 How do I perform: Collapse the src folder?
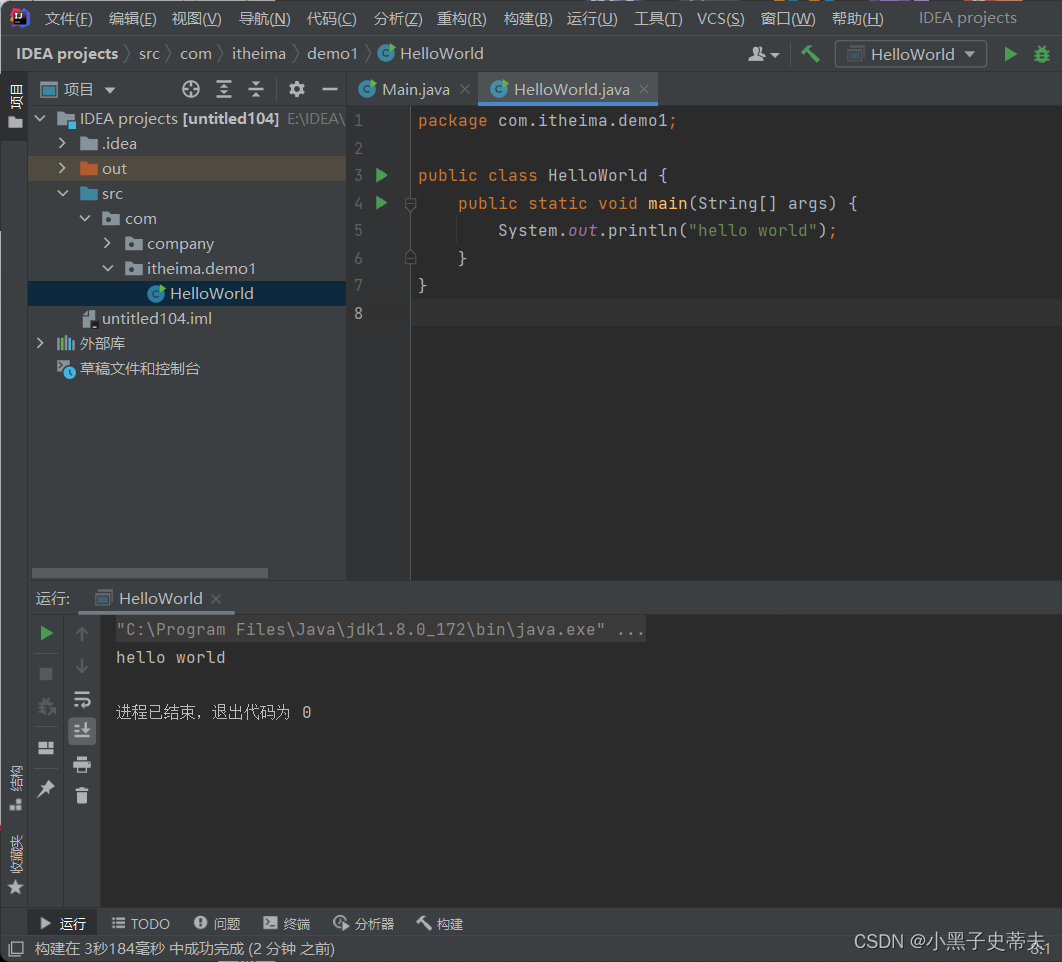click(62, 194)
